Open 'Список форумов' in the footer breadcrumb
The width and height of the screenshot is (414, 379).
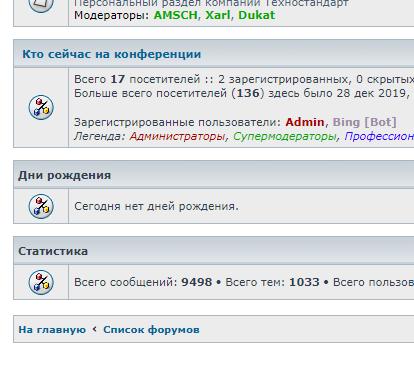click(151, 330)
